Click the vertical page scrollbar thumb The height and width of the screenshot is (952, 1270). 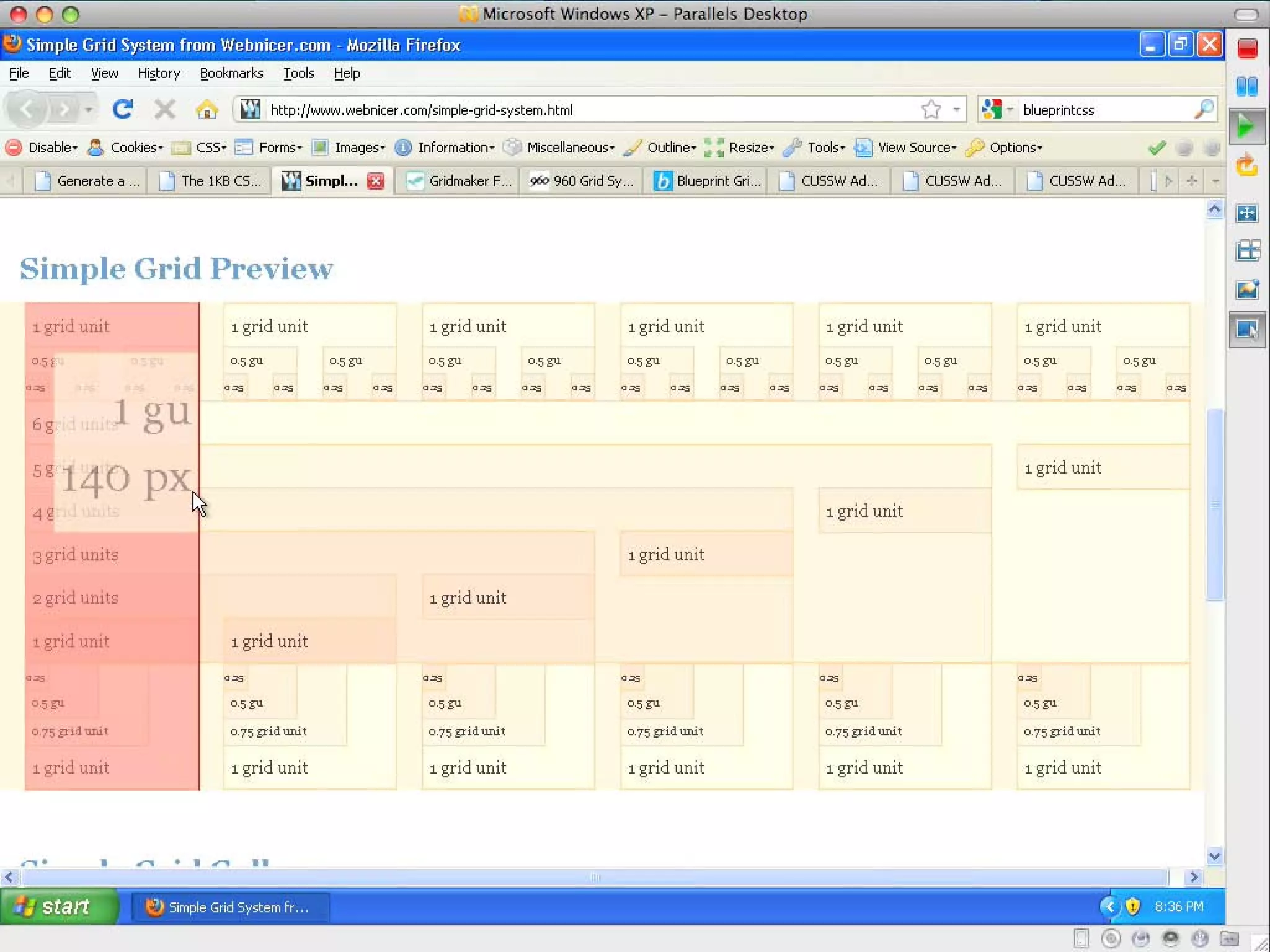click(1214, 503)
